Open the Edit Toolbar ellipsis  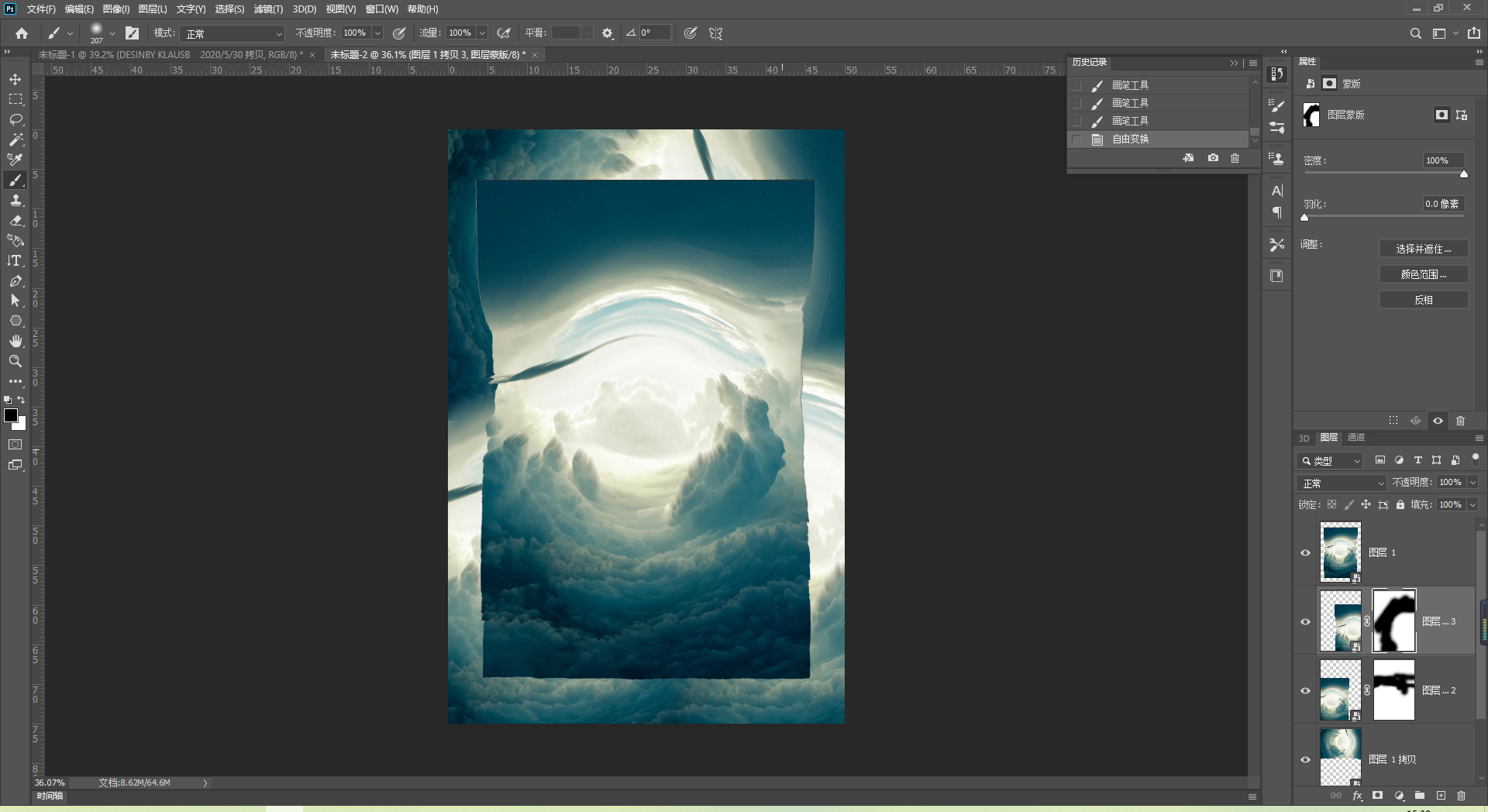15,381
